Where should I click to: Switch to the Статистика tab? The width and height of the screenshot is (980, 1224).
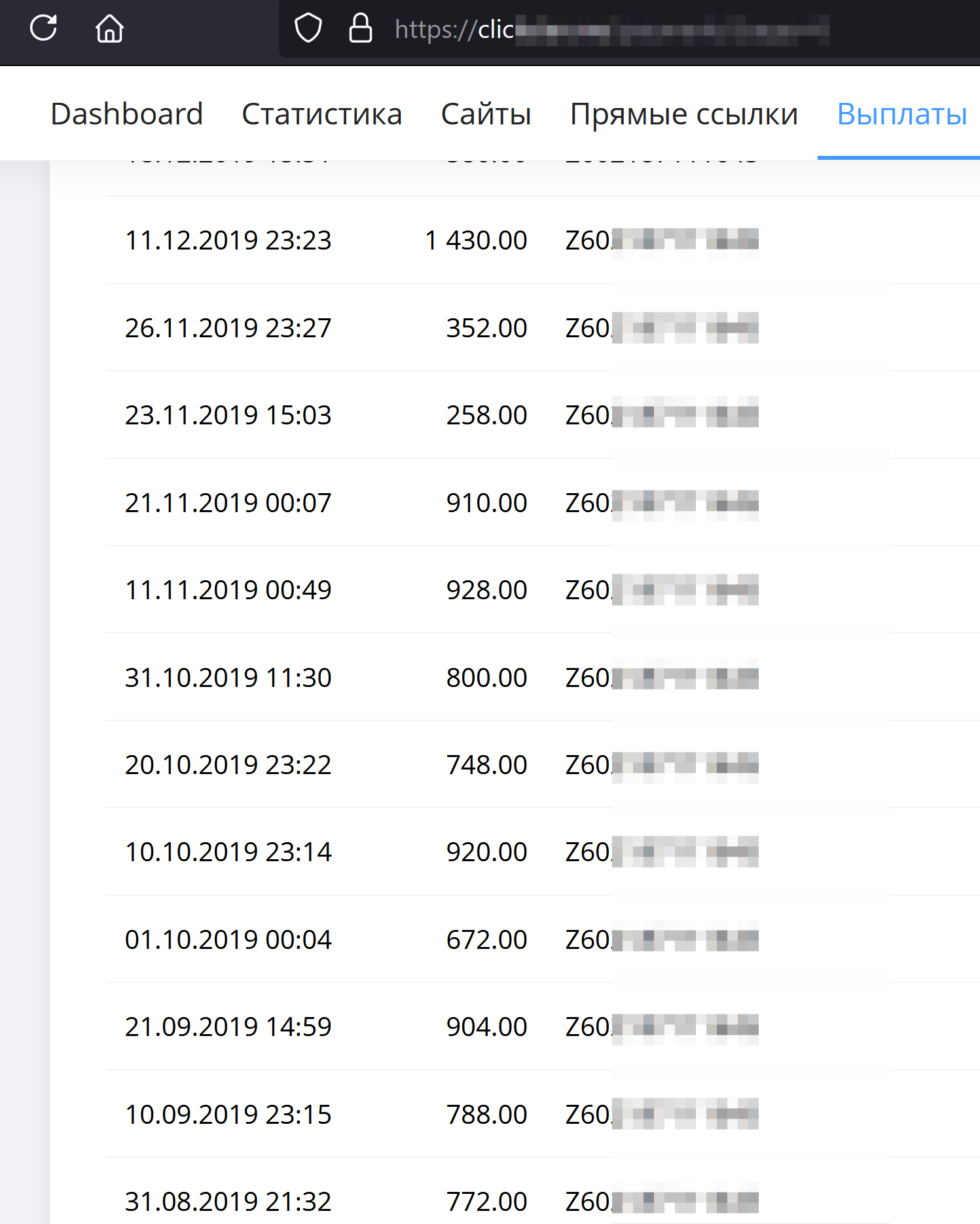pos(322,114)
